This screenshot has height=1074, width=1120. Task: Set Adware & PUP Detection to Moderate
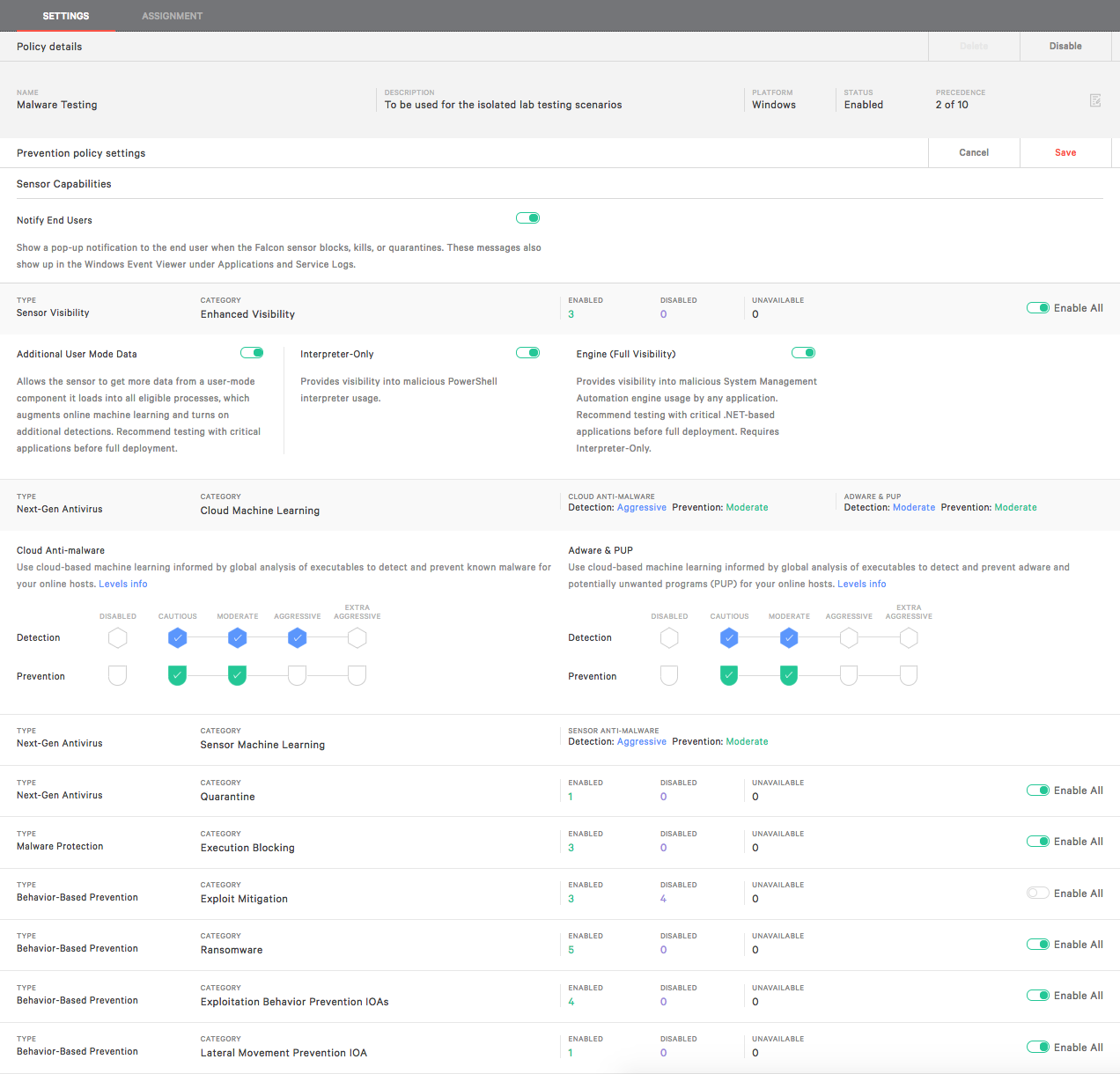tap(789, 637)
